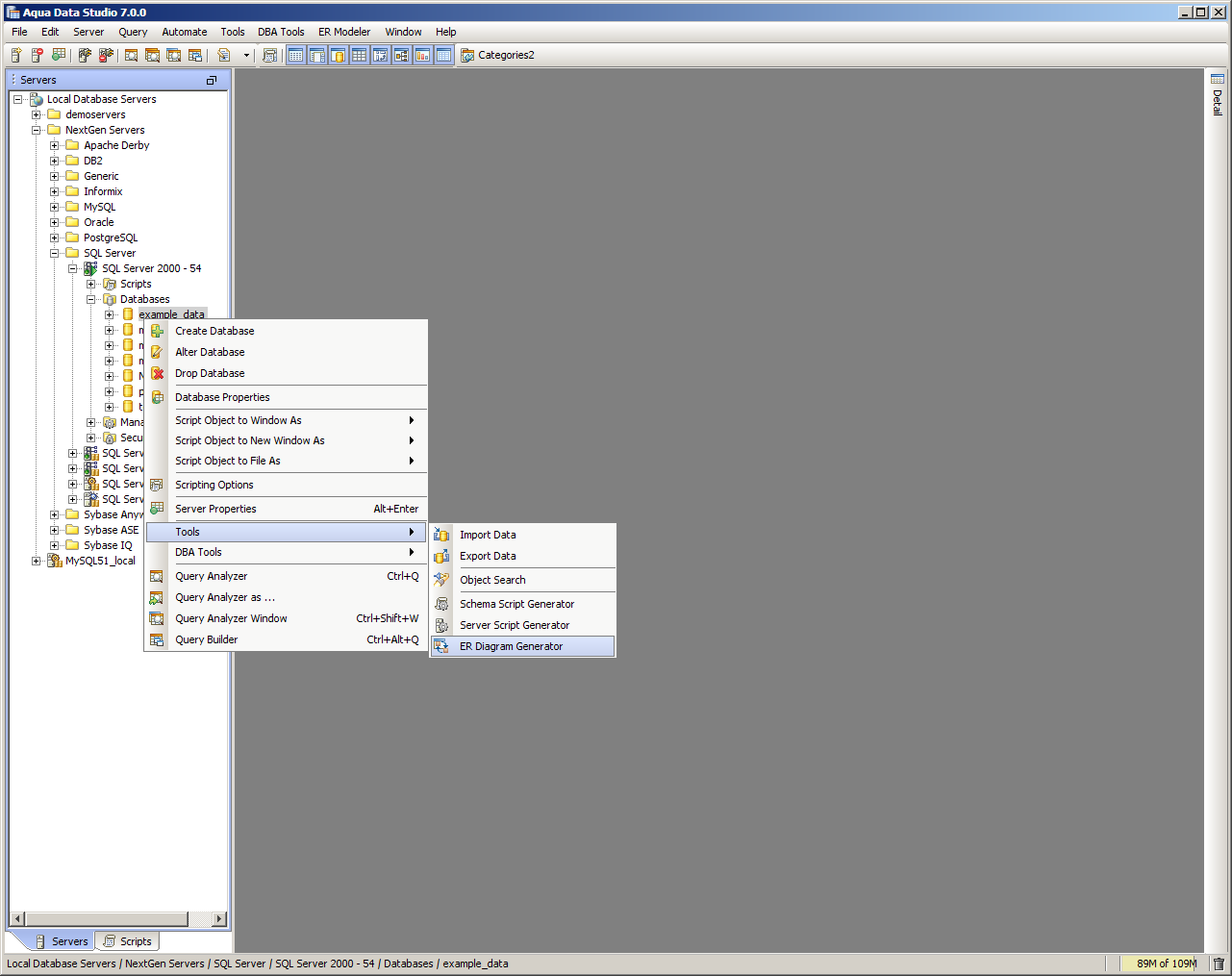1232x976 pixels.
Task: Open the Query menu in menu bar
Action: pos(133,32)
